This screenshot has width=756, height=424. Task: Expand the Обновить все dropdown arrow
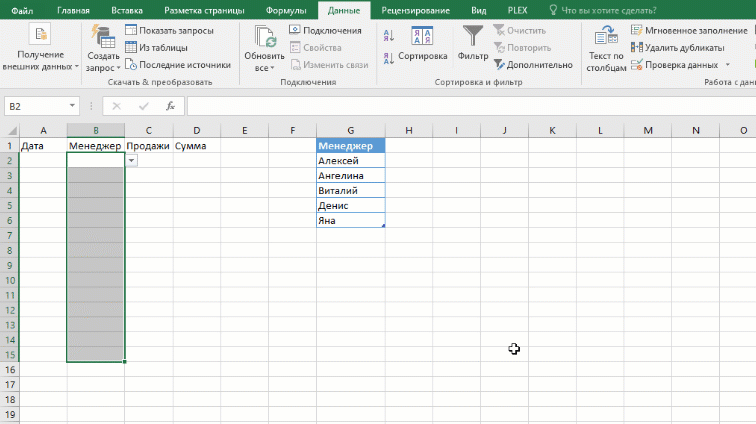pos(272,68)
